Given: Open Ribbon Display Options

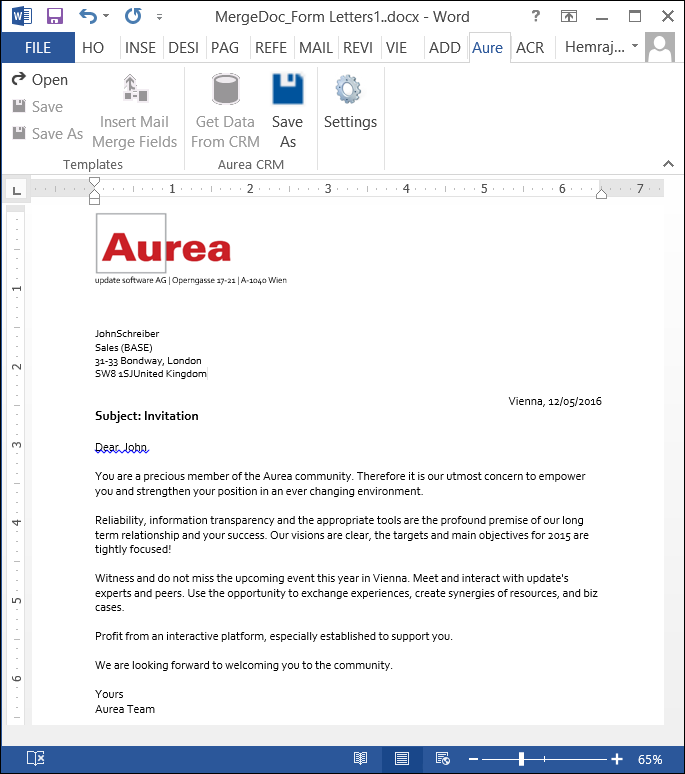Looking at the screenshot, I should [569, 16].
